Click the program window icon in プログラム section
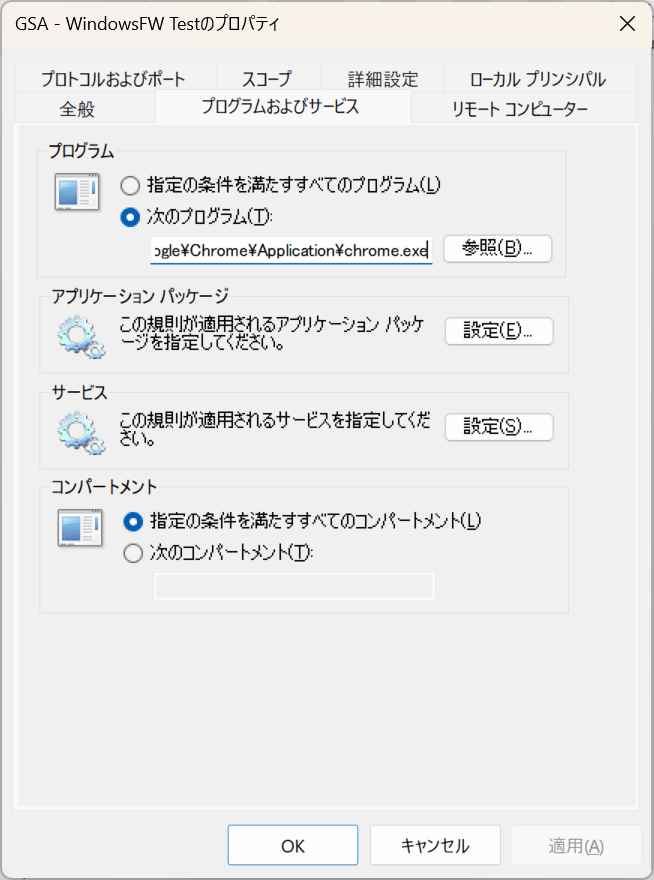The image size is (654, 880). click(x=77, y=192)
